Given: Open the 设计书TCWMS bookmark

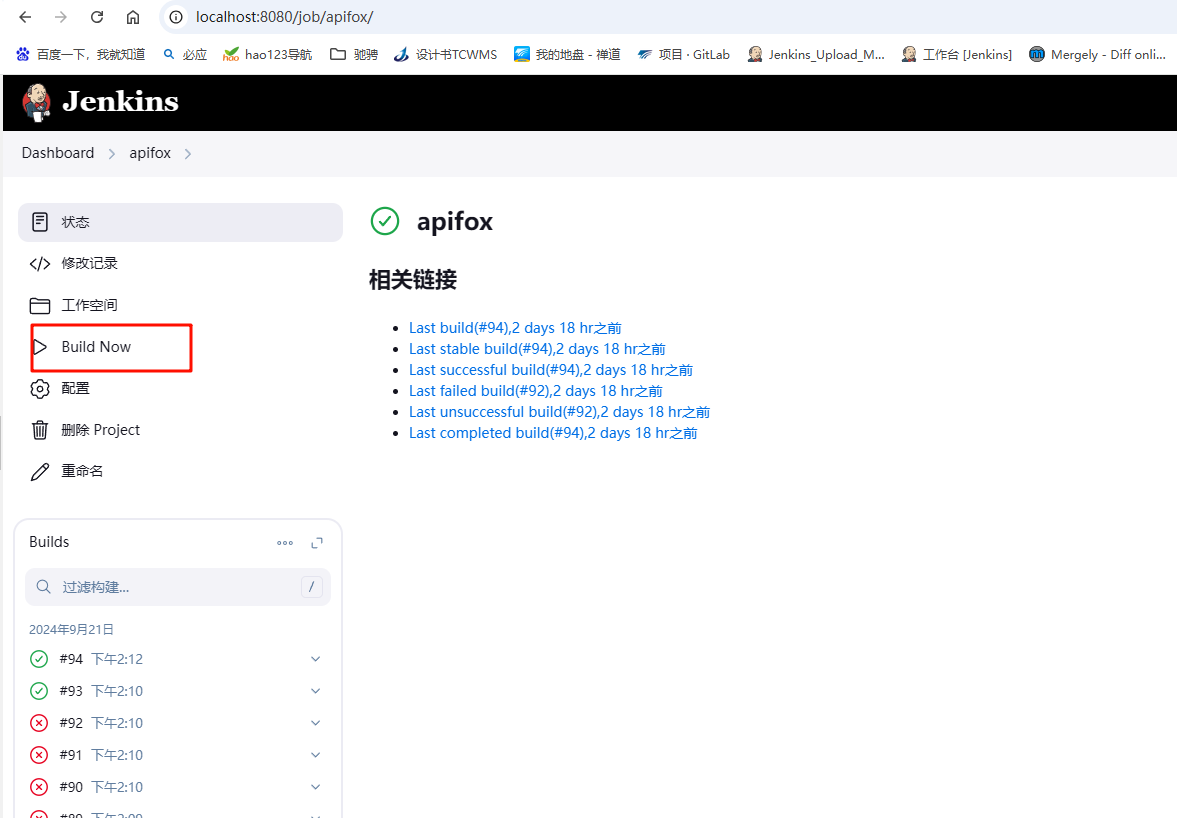Looking at the screenshot, I should tap(445, 54).
